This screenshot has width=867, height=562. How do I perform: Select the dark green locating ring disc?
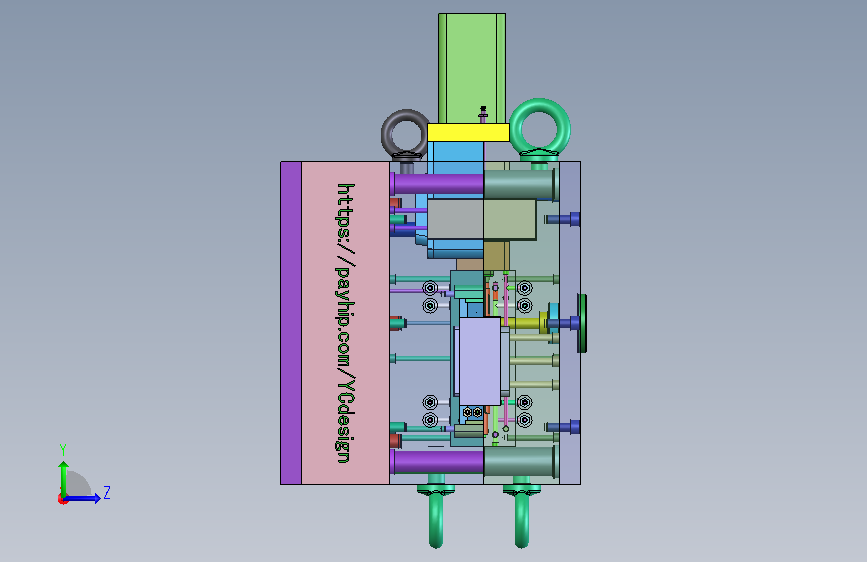[582, 323]
